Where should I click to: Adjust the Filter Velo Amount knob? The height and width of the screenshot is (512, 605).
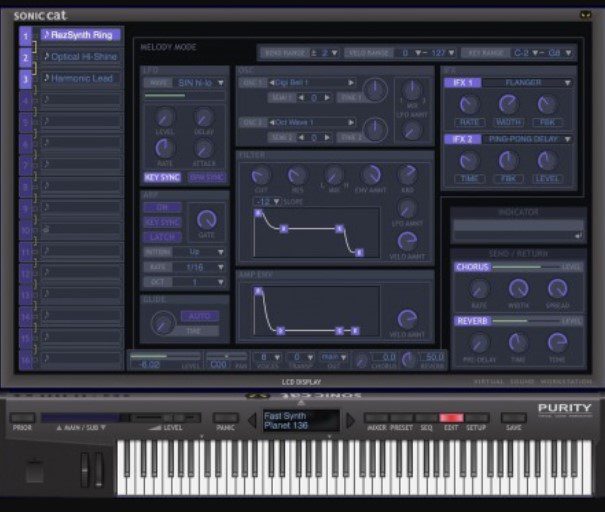(x=407, y=241)
